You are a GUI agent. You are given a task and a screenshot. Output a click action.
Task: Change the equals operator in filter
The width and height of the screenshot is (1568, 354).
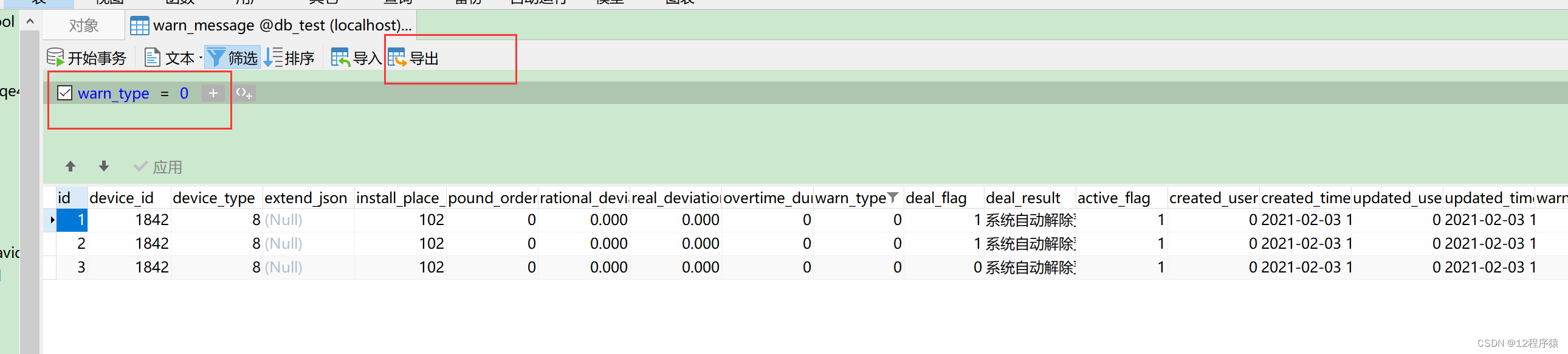click(x=164, y=94)
